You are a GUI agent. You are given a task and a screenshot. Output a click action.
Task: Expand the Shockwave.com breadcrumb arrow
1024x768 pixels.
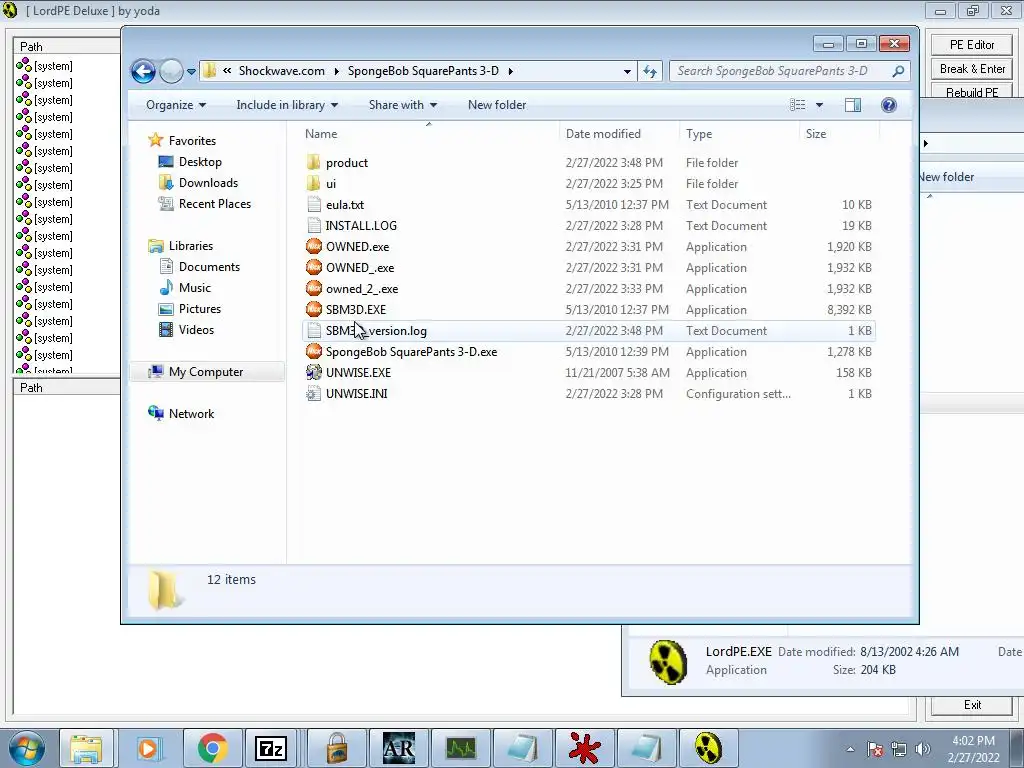tap(336, 71)
